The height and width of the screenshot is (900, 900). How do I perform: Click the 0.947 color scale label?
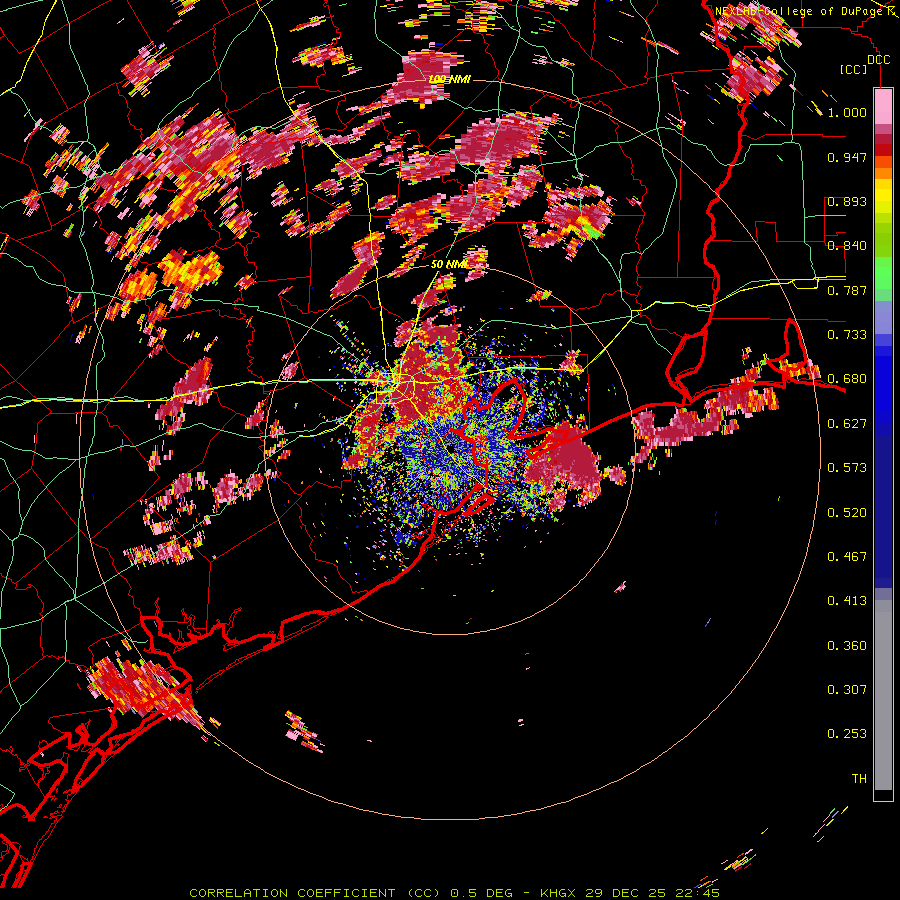coord(847,157)
